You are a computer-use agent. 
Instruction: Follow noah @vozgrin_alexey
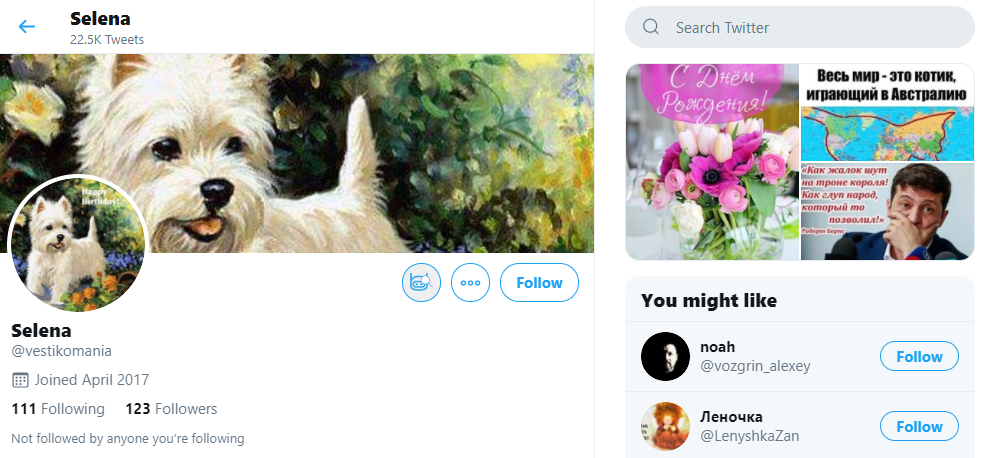918,357
